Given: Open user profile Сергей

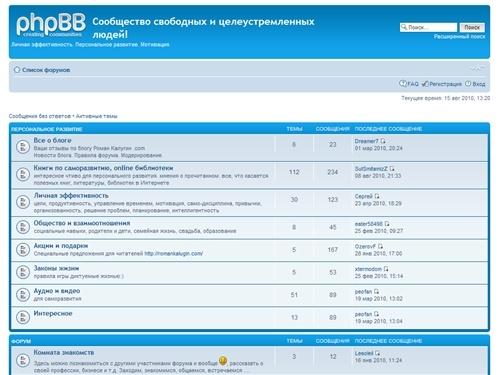Looking at the screenshot, I should 363,196.
